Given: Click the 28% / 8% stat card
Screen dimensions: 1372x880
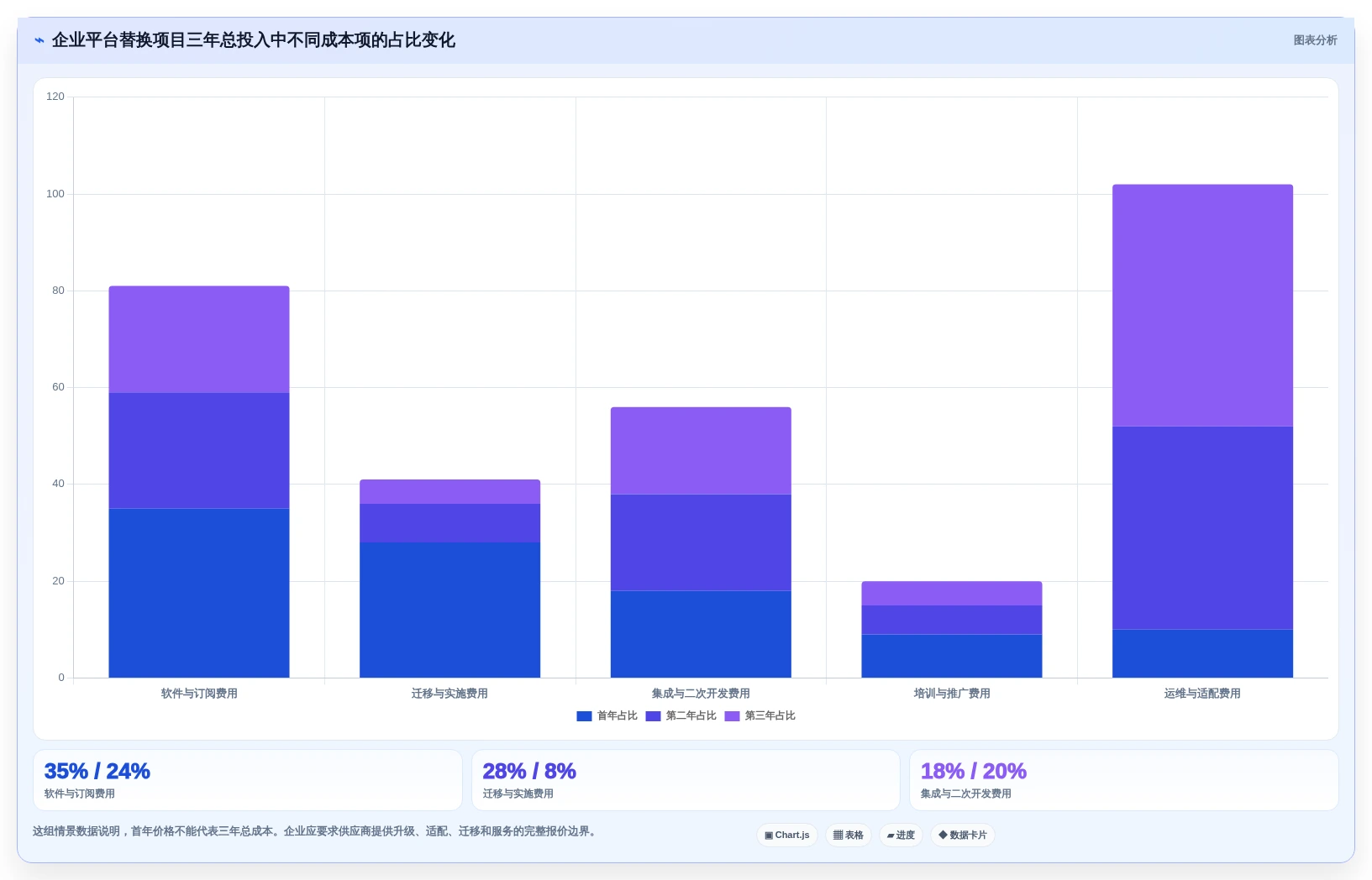Looking at the screenshot, I should 686,780.
